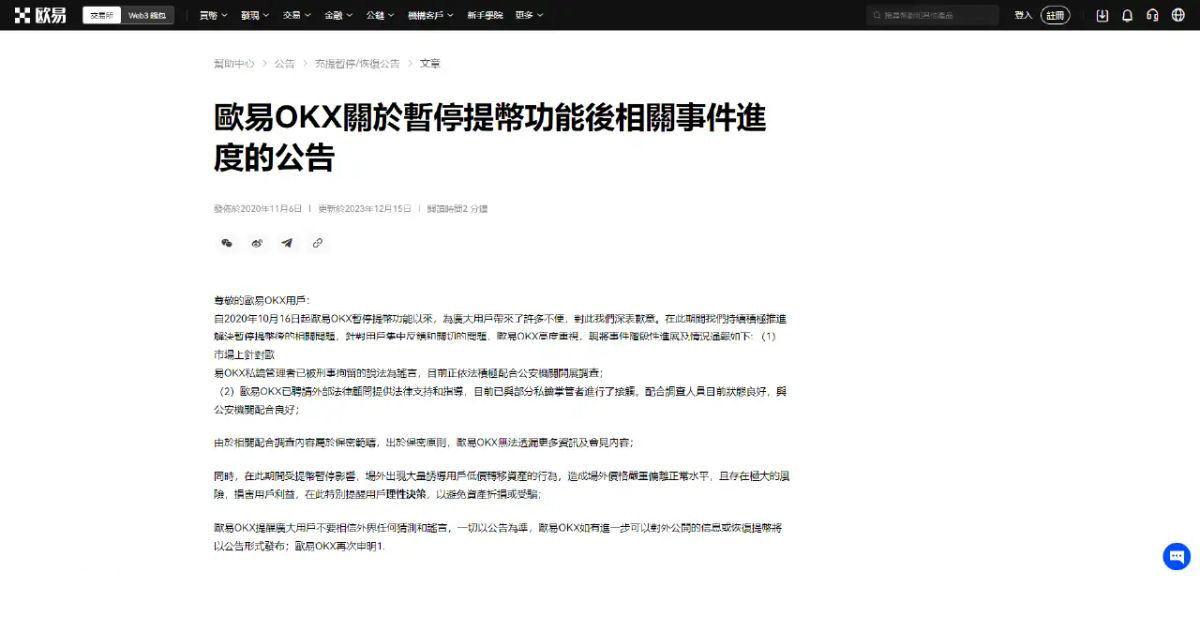1200x617 pixels.
Task: Open the 新手學院 menu item
Action: [485, 15]
